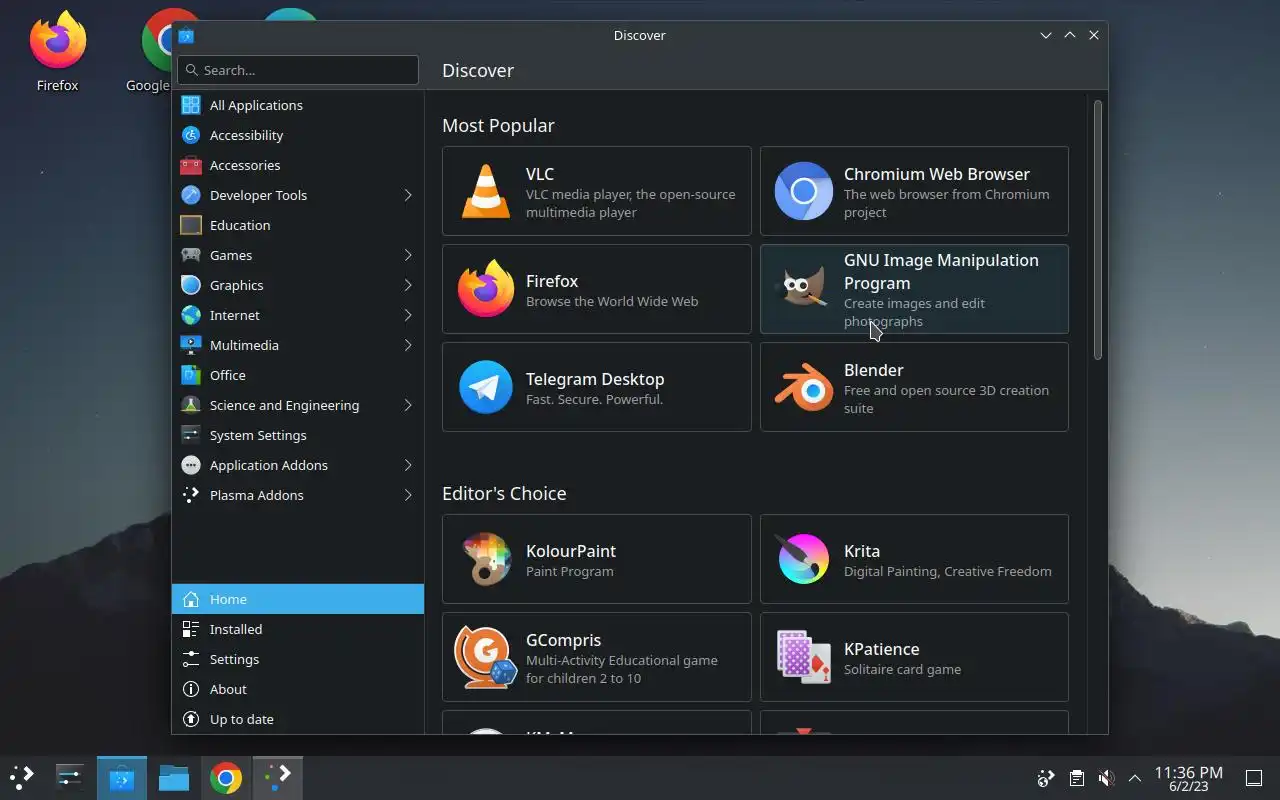Viewport: 1280px width, 800px height.
Task: Click Blender's description "Free and open source 3D creation suite"
Action: pos(946,399)
